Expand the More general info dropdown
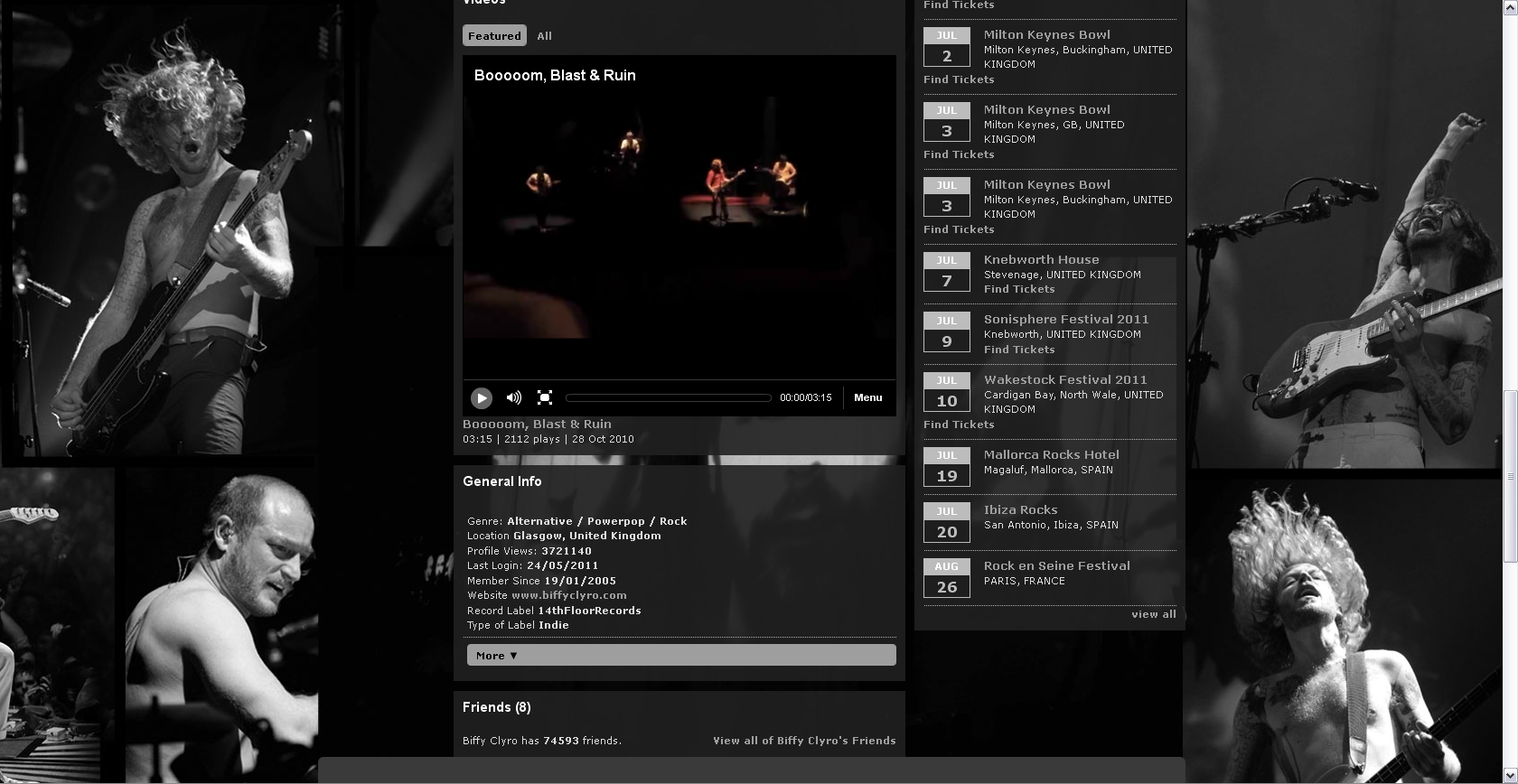Screen dimensions: 1518x784 click(x=681, y=656)
